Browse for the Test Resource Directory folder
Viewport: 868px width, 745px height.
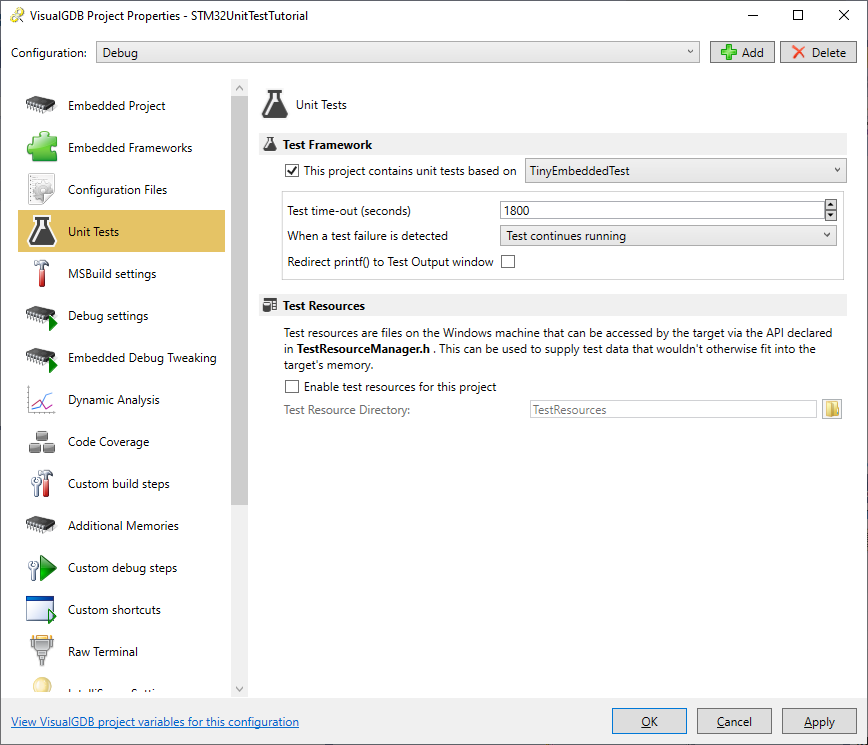831,409
